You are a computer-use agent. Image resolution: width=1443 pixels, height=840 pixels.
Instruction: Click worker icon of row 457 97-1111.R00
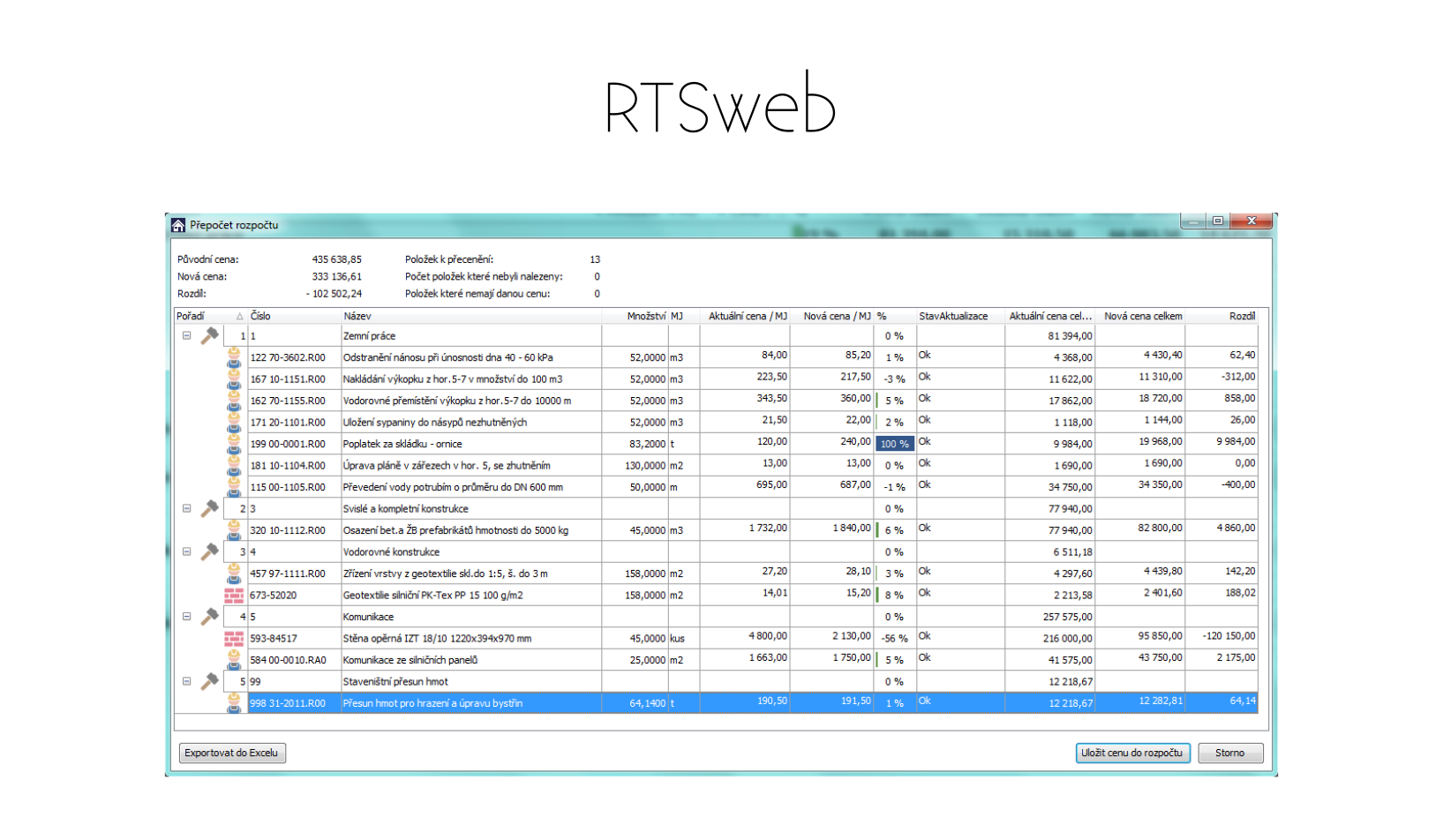(x=234, y=573)
